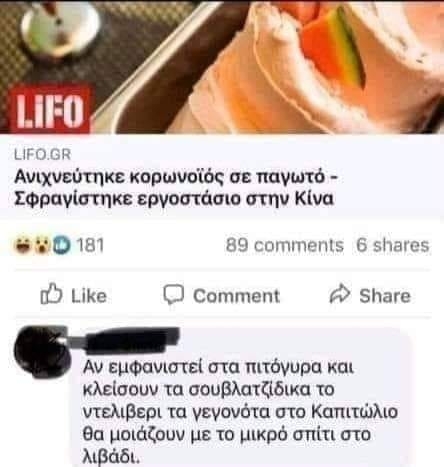Open the article headline about κορωνοϊός σε παγωτό
Screen dimensions: 444x467
click(176, 188)
